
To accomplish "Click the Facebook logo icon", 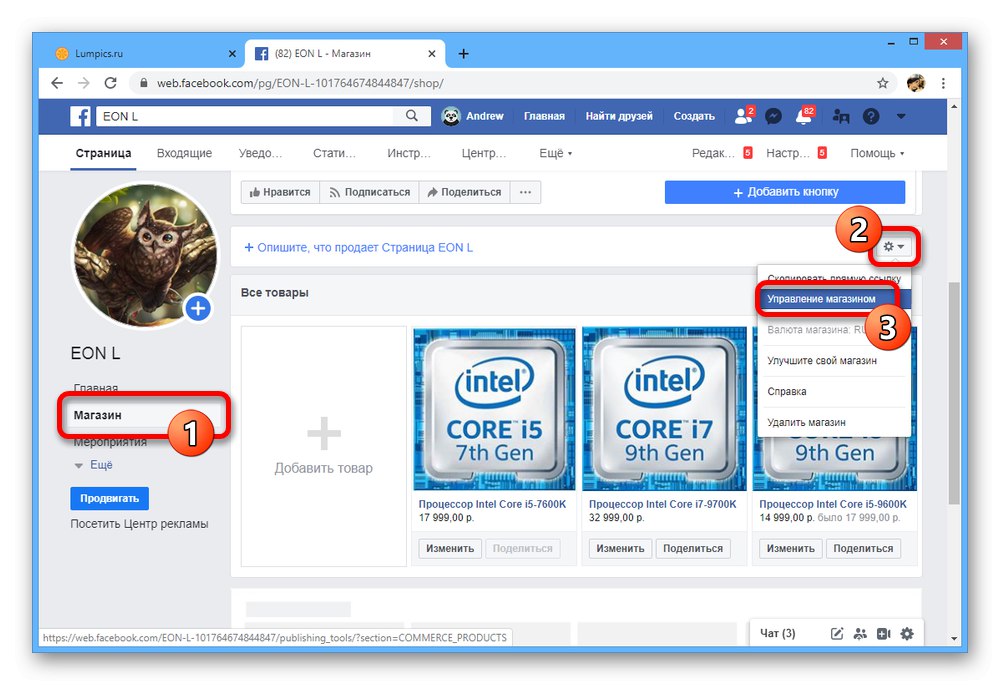I will point(80,116).
